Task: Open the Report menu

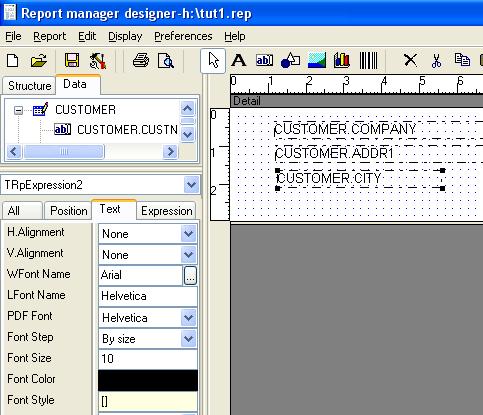Action: [x=50, y=36]
